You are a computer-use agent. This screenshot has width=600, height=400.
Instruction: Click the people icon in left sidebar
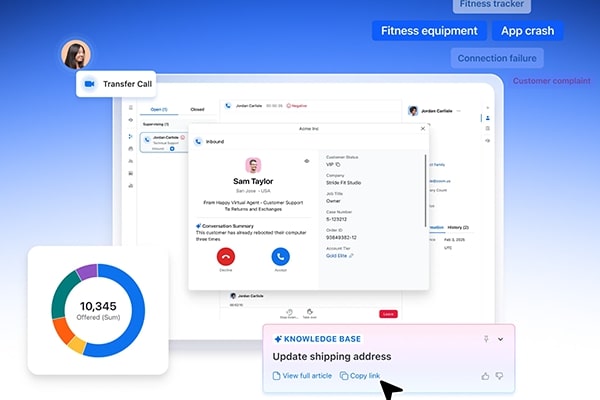(130, 161)
